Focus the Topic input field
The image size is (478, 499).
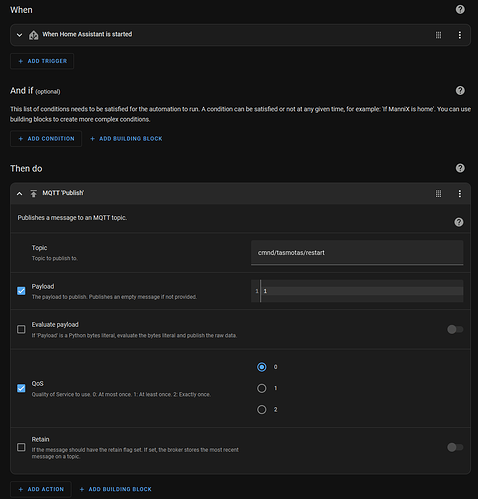pyautogui.click(x=357, y=253)
